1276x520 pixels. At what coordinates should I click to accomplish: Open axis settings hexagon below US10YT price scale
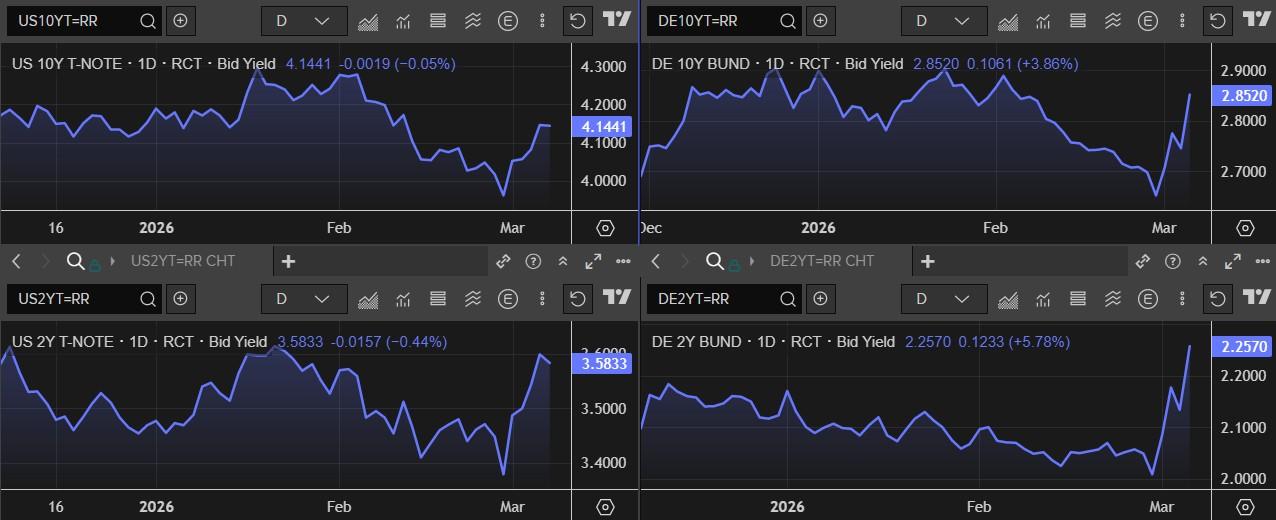click(x=605, y=228)
